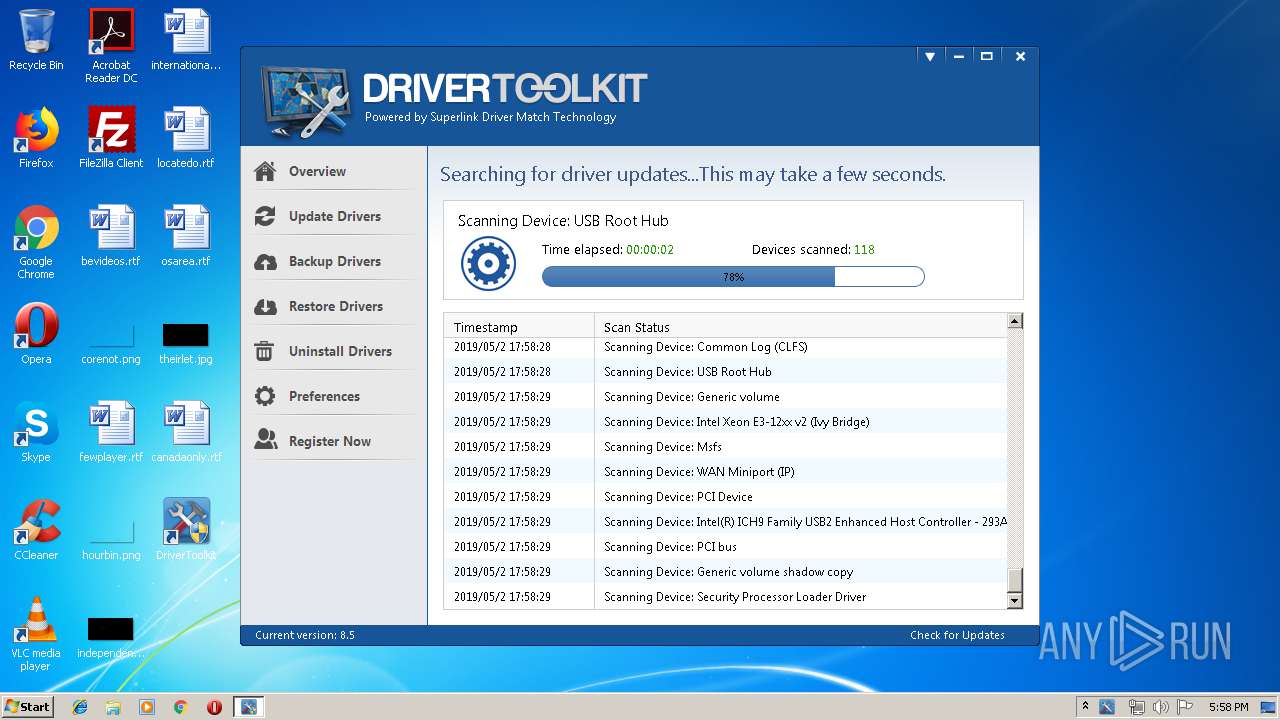Click the Timestamp column header
The height and width of the screenshot is (720, 1280).
tap(520, 327)
